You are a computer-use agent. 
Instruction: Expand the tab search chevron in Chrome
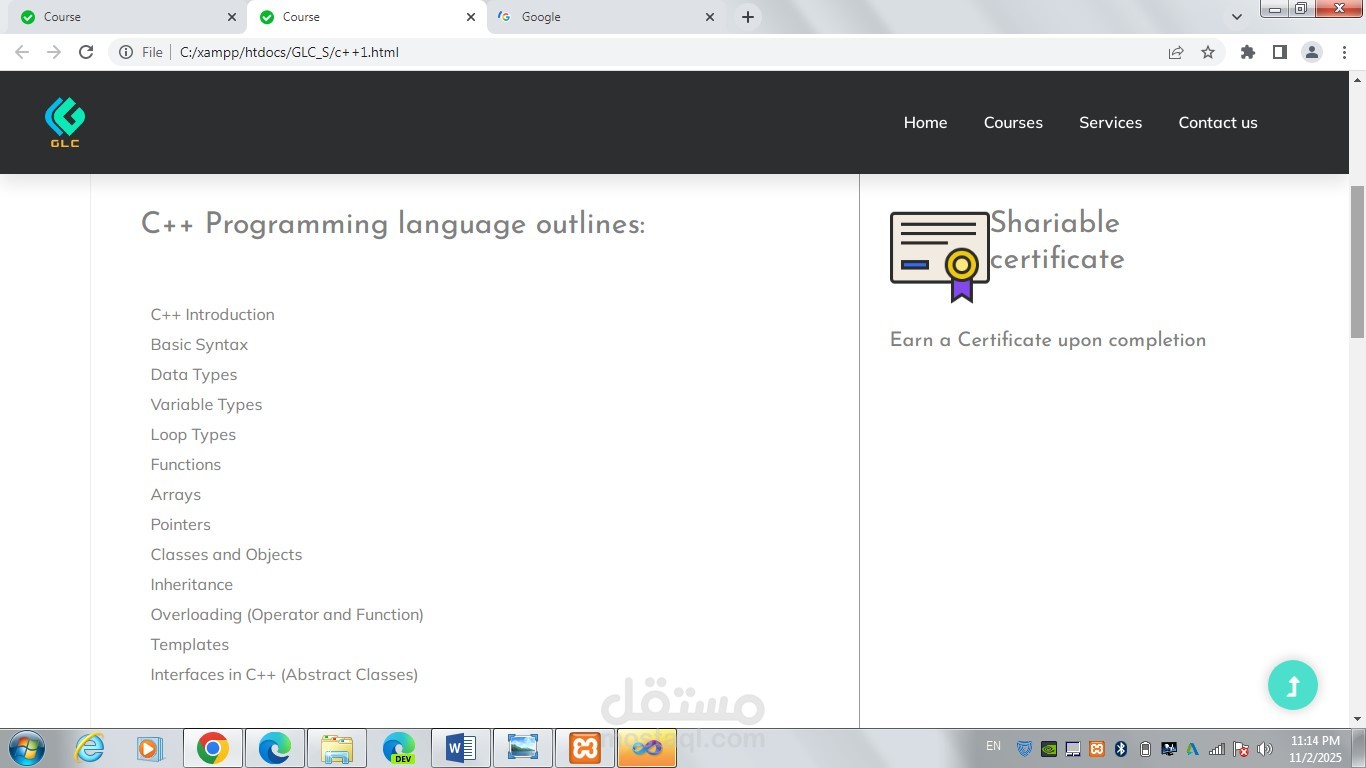[x=1237, y=17]
